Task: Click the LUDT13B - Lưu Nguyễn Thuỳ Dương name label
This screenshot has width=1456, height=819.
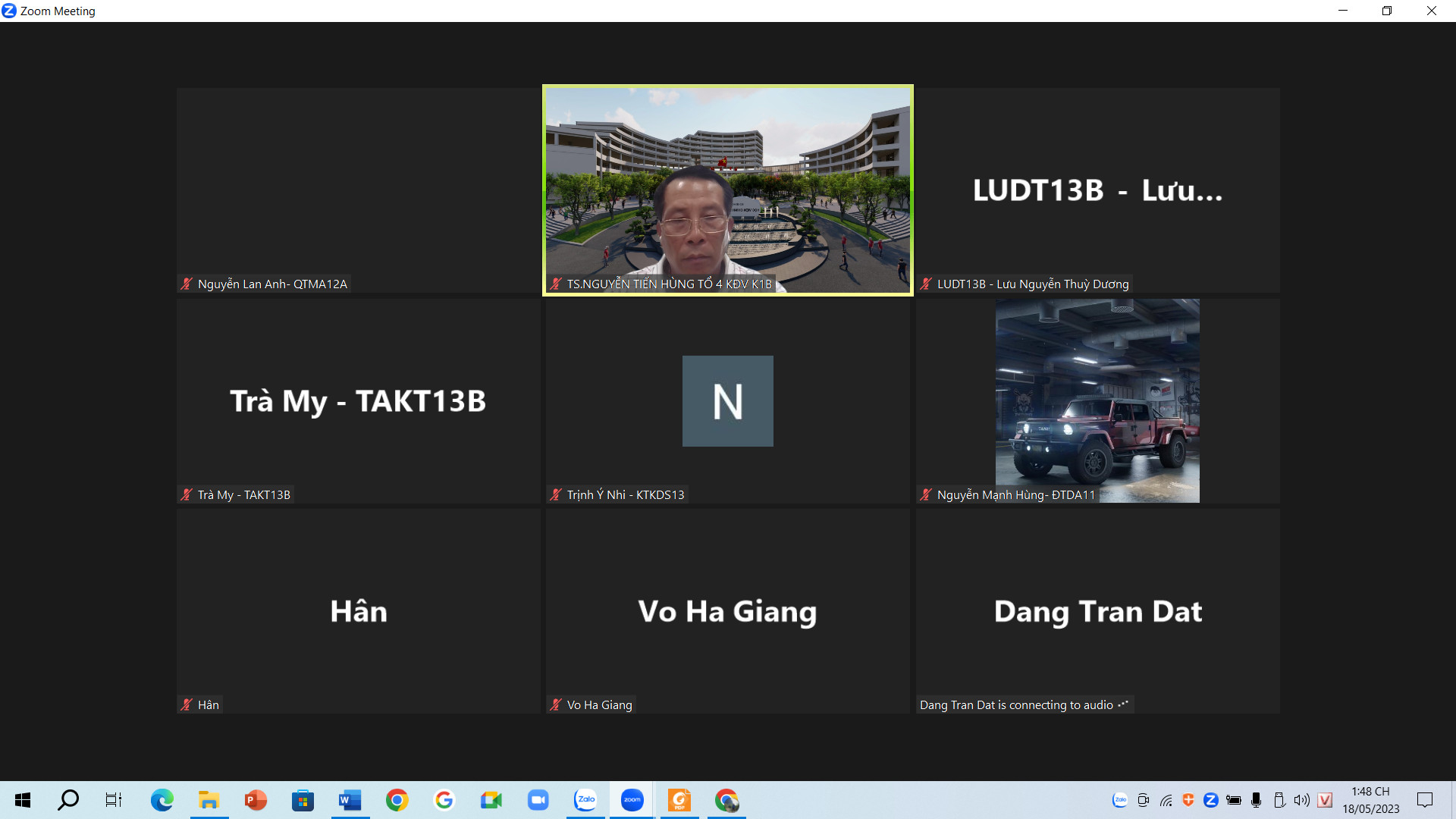Action: pyautogui.click(x=1032, y=284)
